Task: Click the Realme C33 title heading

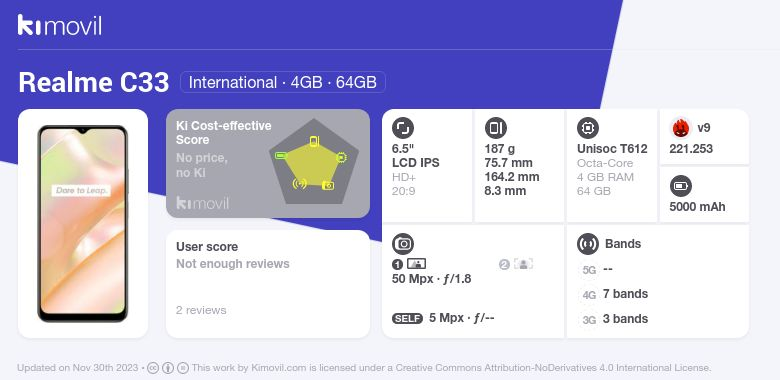Action: [x=94, y=82]
